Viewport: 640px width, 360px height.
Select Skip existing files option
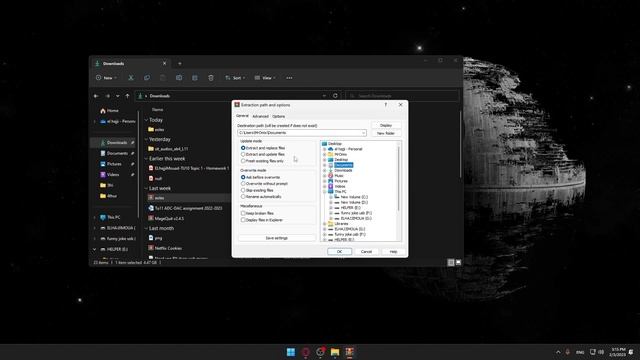pos(243,190)
